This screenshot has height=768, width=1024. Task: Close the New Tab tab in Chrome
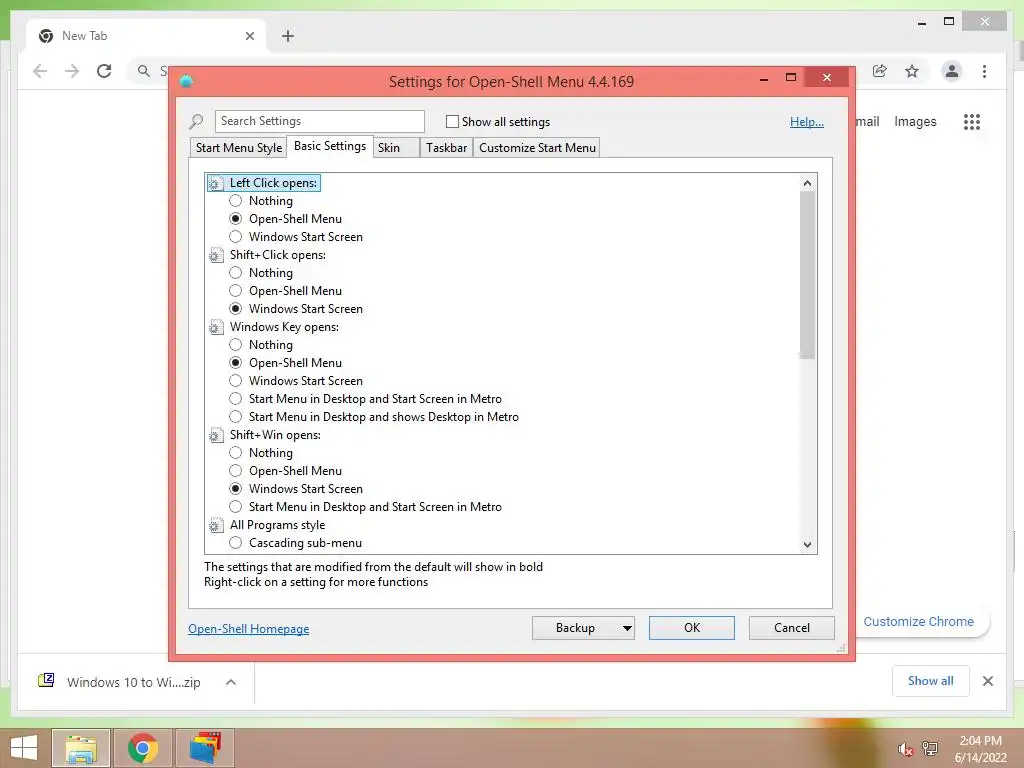click(x=249, y=36)
